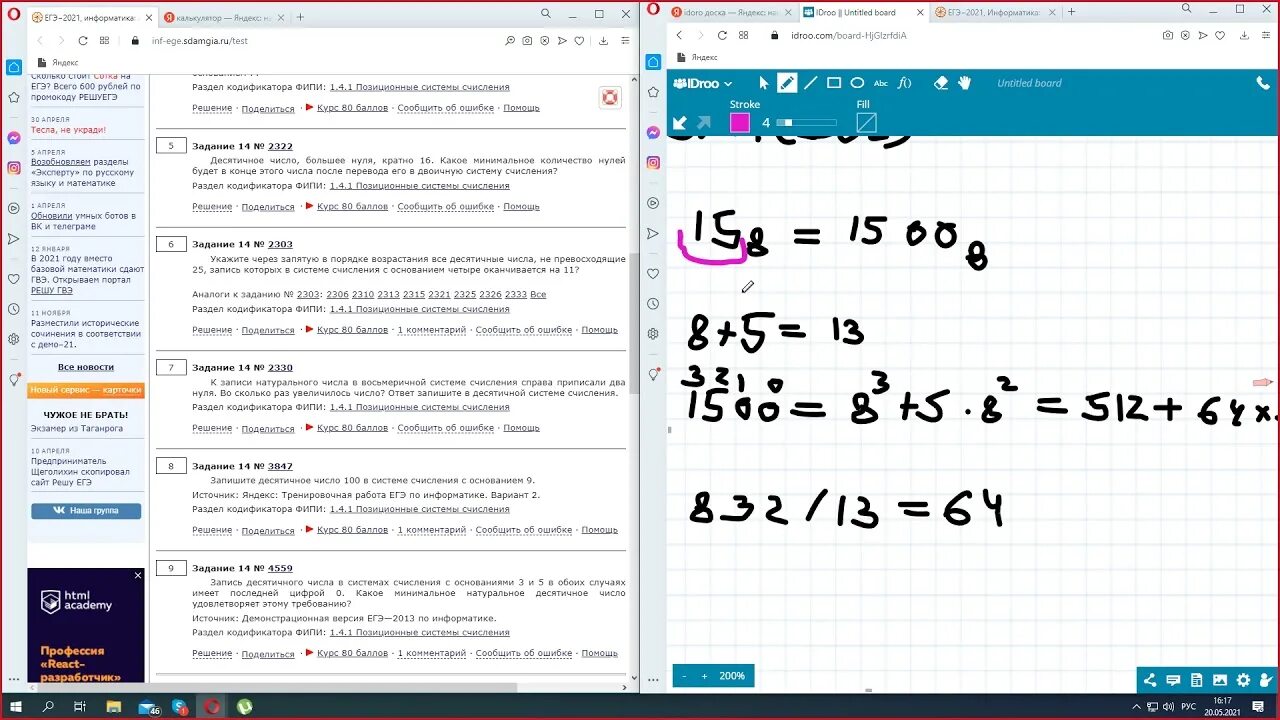
Task: Click the VK Наша группа button
Action: coord(86,510)
